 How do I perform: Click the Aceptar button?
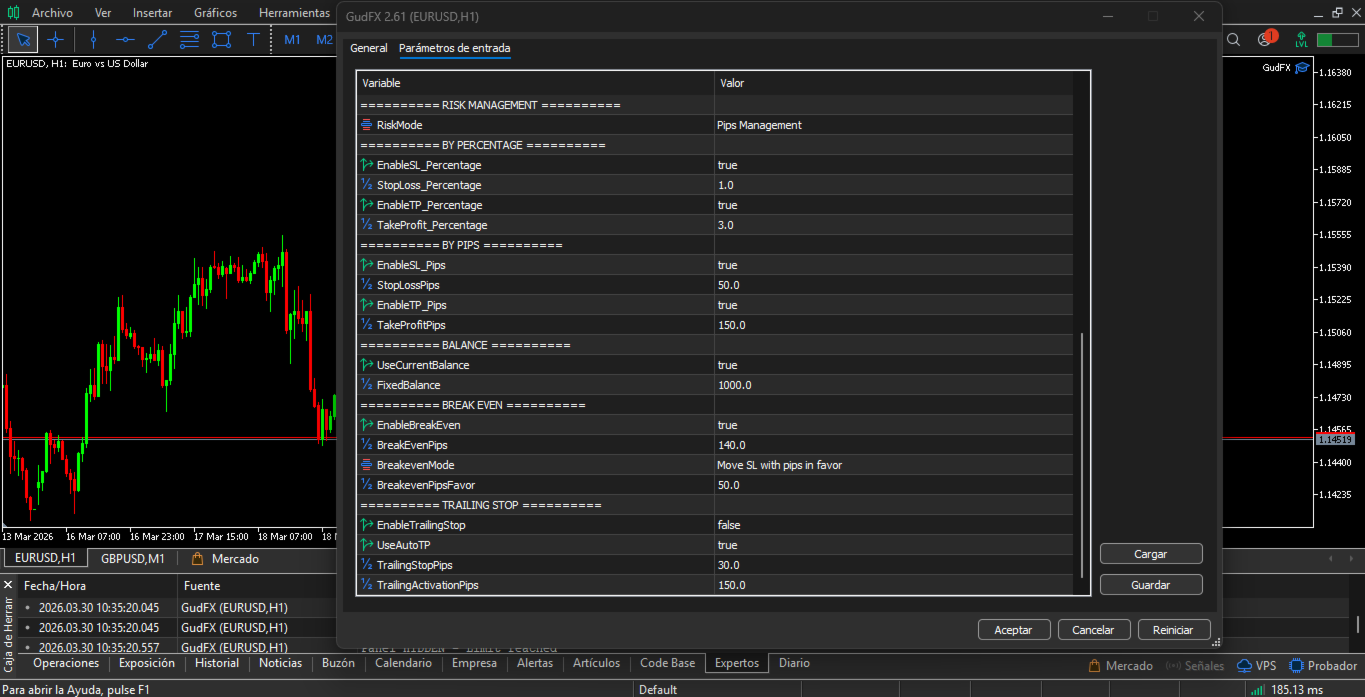1013,630
